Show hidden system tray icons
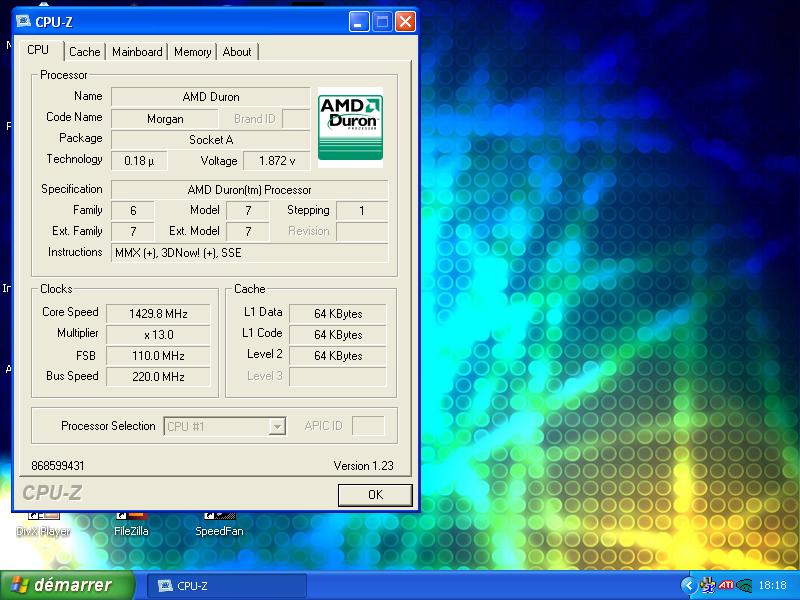Screen dimensions: 800x600 point(688,585)
